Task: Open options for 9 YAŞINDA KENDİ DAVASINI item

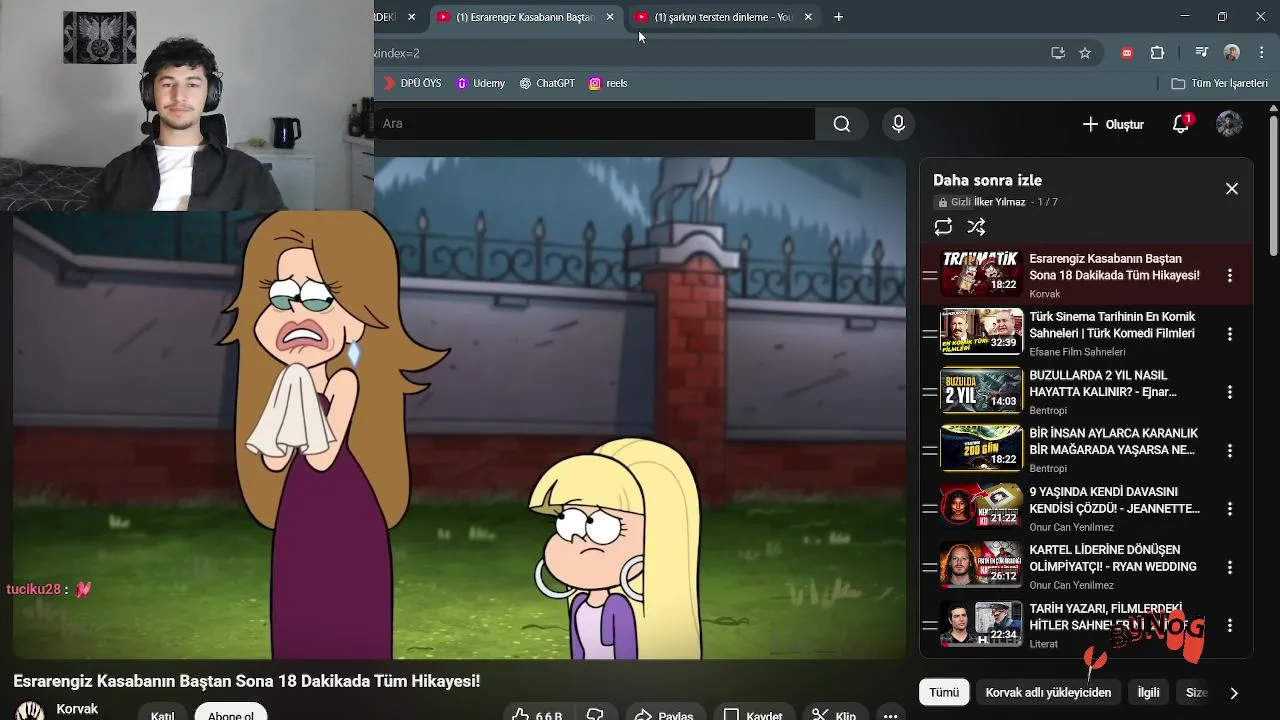Action: click(1230, 509)
